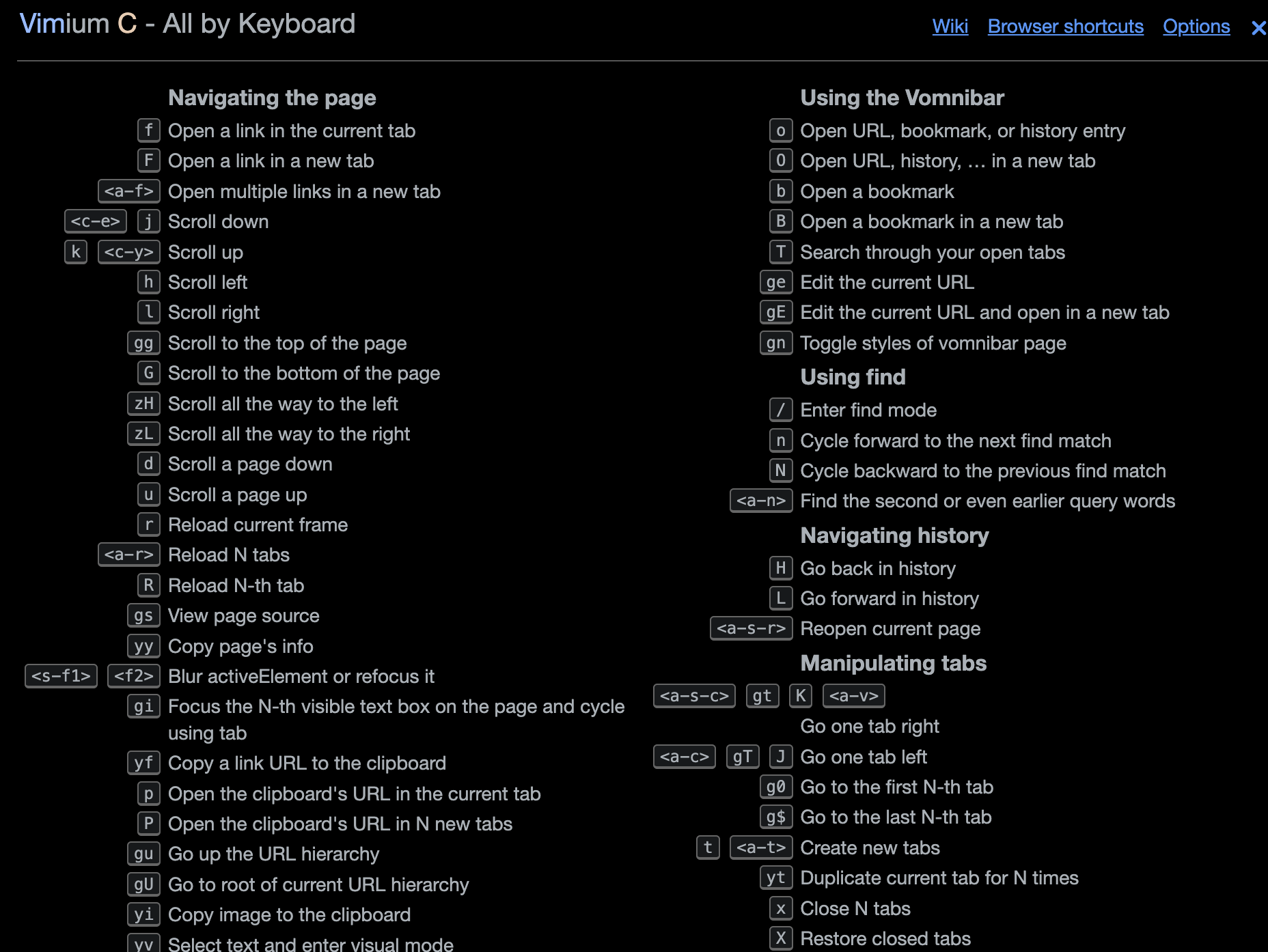
Task: Click the 'g$' key badge
Action: pyautogui.click(x=776, y=817)
